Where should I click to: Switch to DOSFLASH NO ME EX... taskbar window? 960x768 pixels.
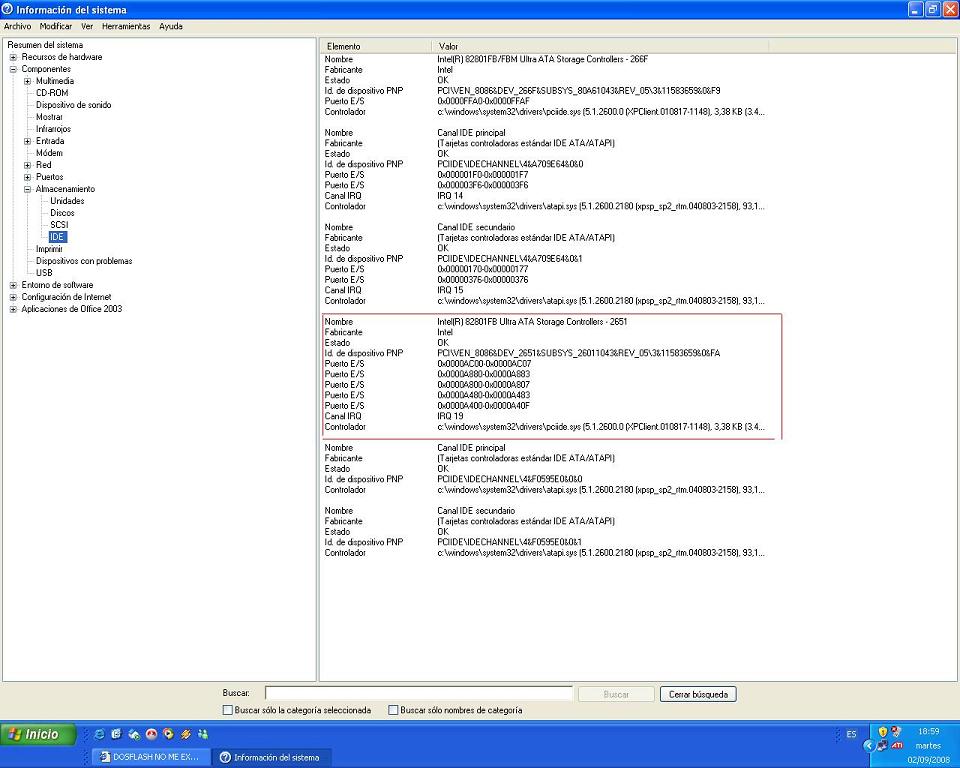click(x=151, y=757)
